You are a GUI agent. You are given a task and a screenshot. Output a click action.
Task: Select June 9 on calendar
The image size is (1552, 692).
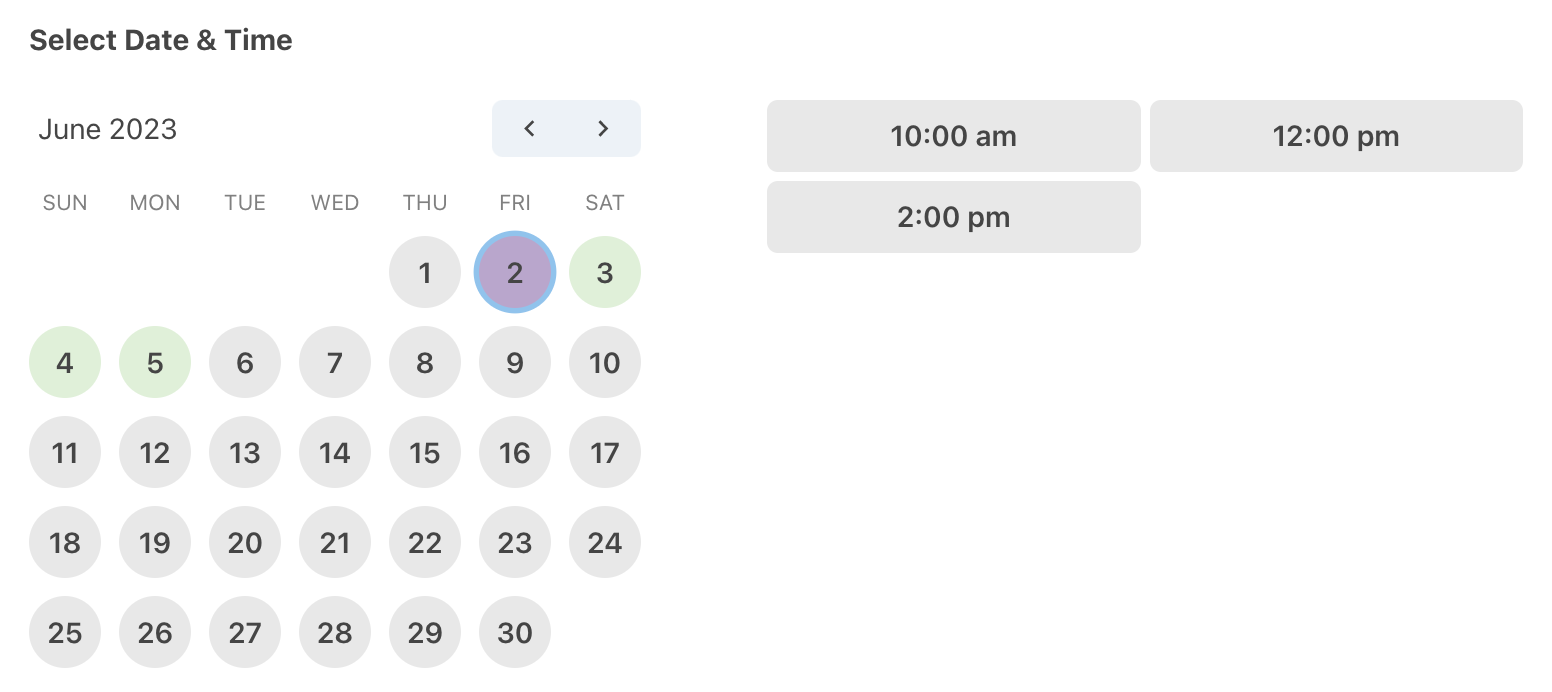tap(515, 362)
